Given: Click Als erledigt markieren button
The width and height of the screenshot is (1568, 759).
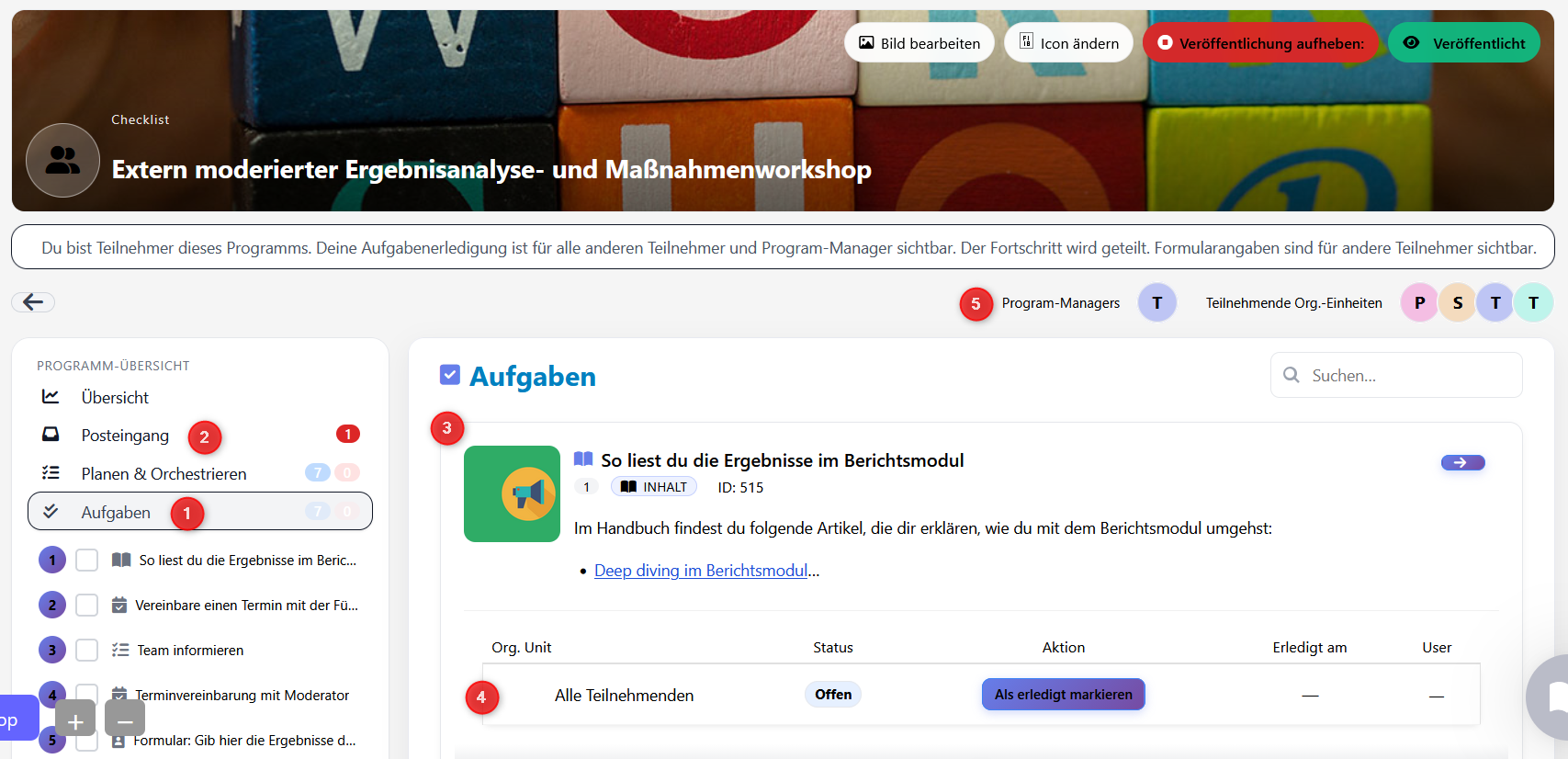Looking at the screenshot, I should 1063,695.
